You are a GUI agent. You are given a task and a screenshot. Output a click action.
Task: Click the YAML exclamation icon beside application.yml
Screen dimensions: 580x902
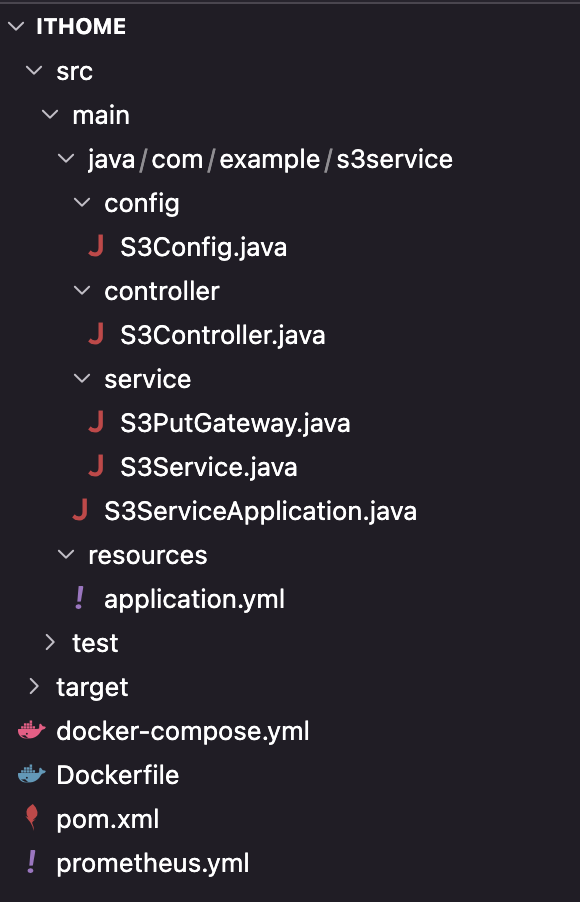point(79,598)
